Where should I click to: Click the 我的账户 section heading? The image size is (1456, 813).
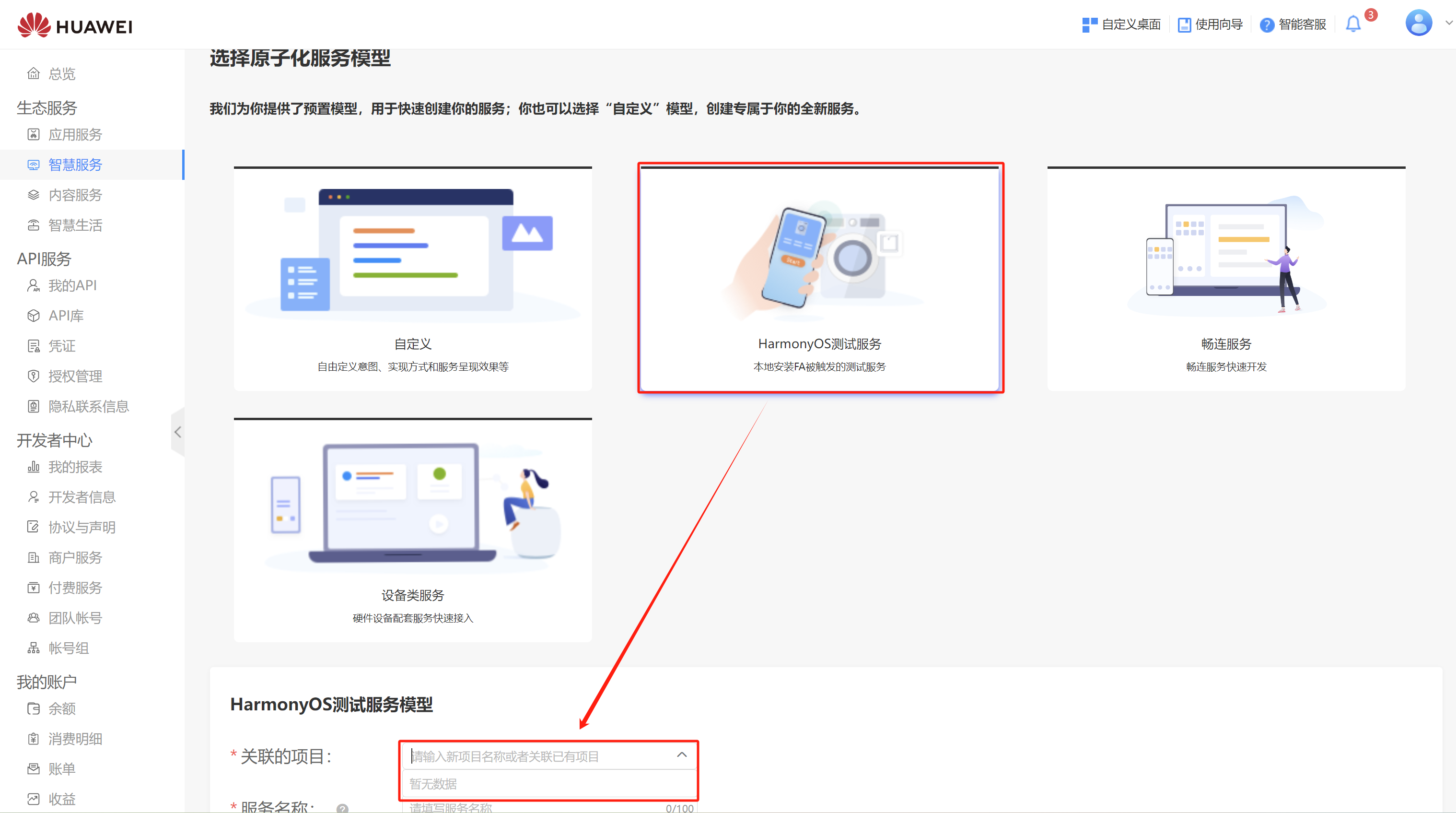pyautogui.click(x=47, y=682)
